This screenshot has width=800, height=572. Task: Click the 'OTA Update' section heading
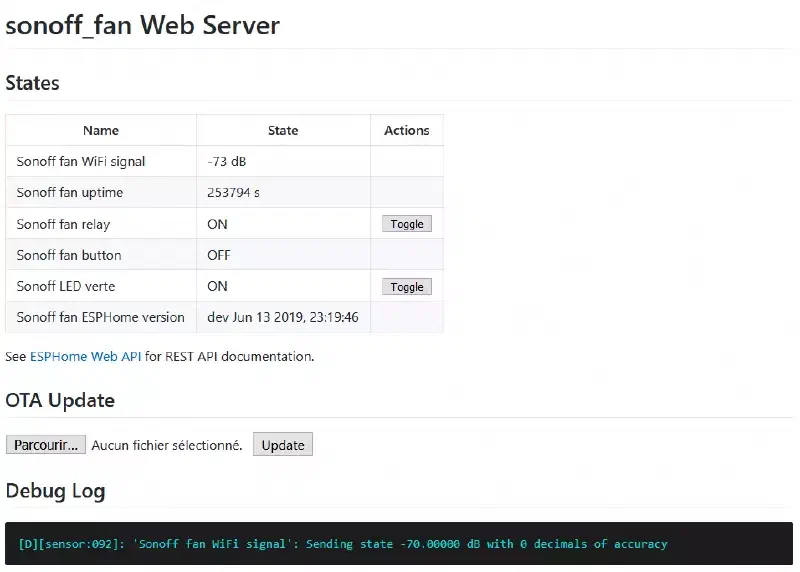pos(60,401)
